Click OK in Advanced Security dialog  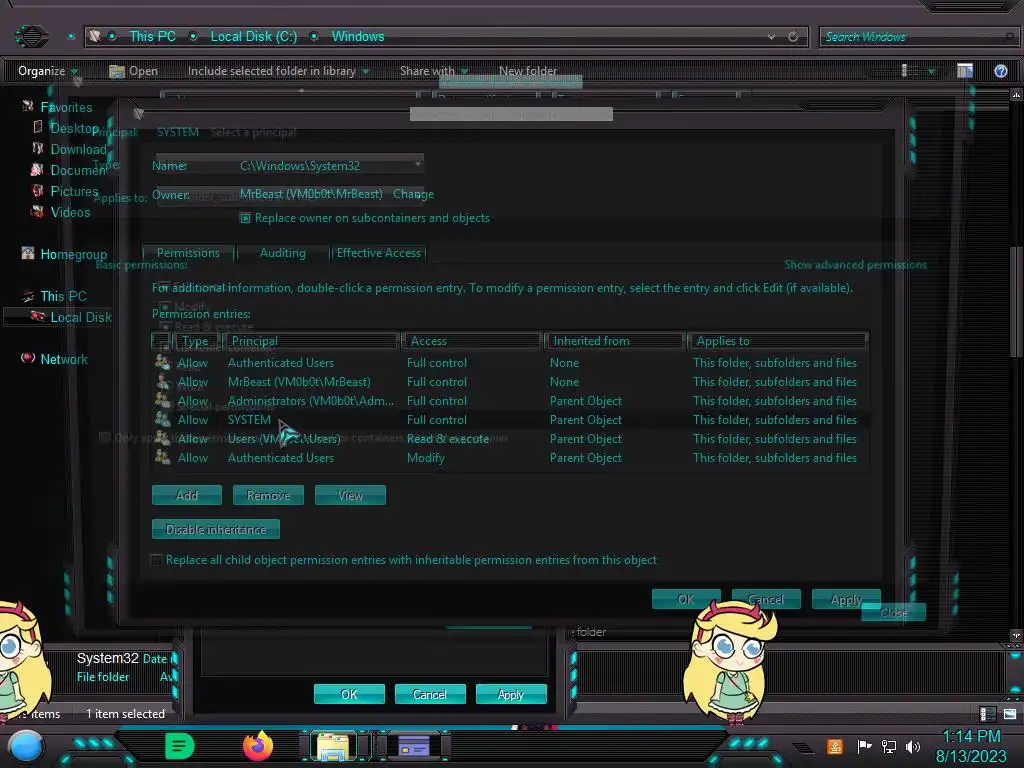(686, 599)
